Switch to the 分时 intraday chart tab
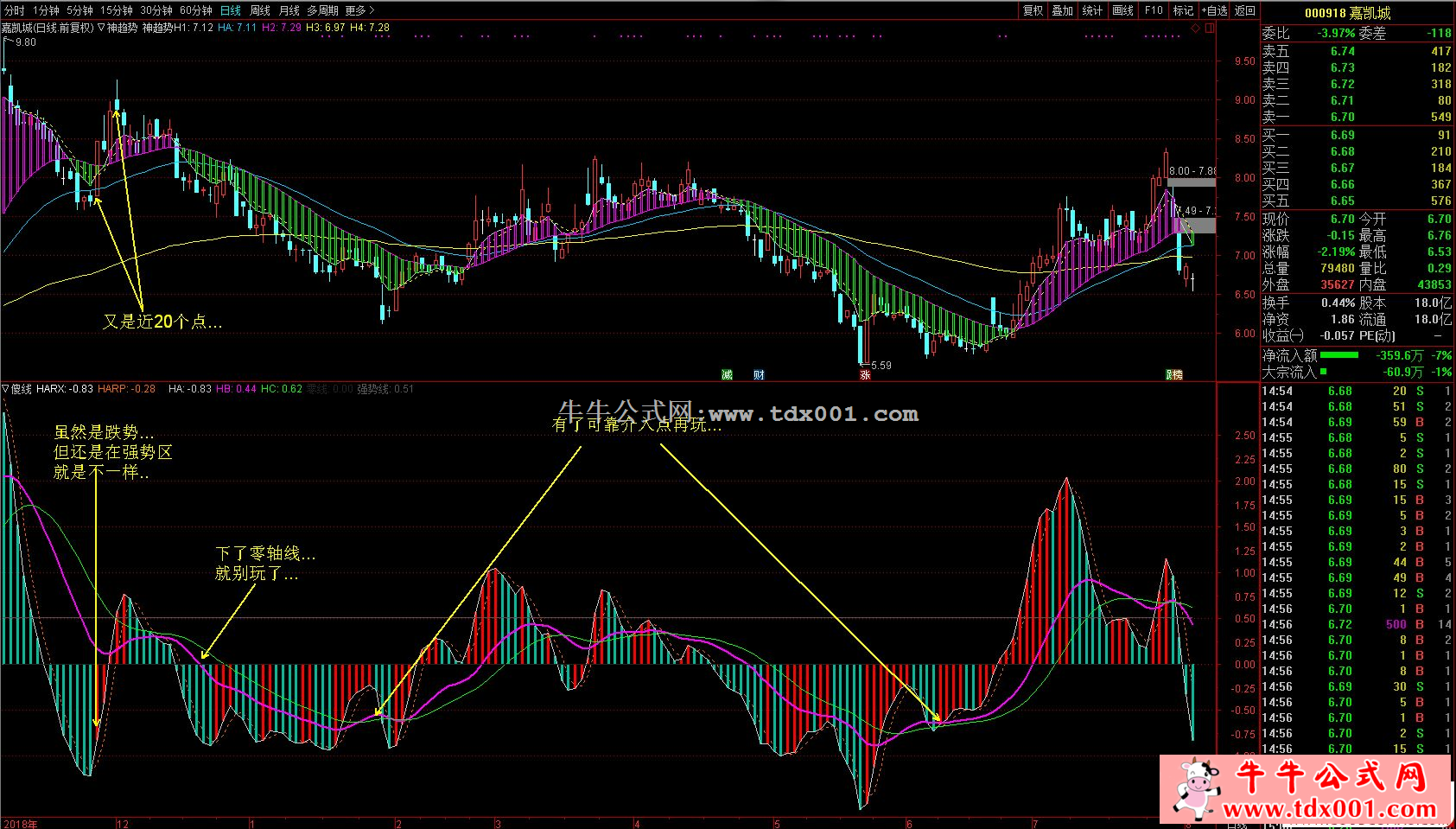The image size is (1456, 829). click(x=15, y=10)
